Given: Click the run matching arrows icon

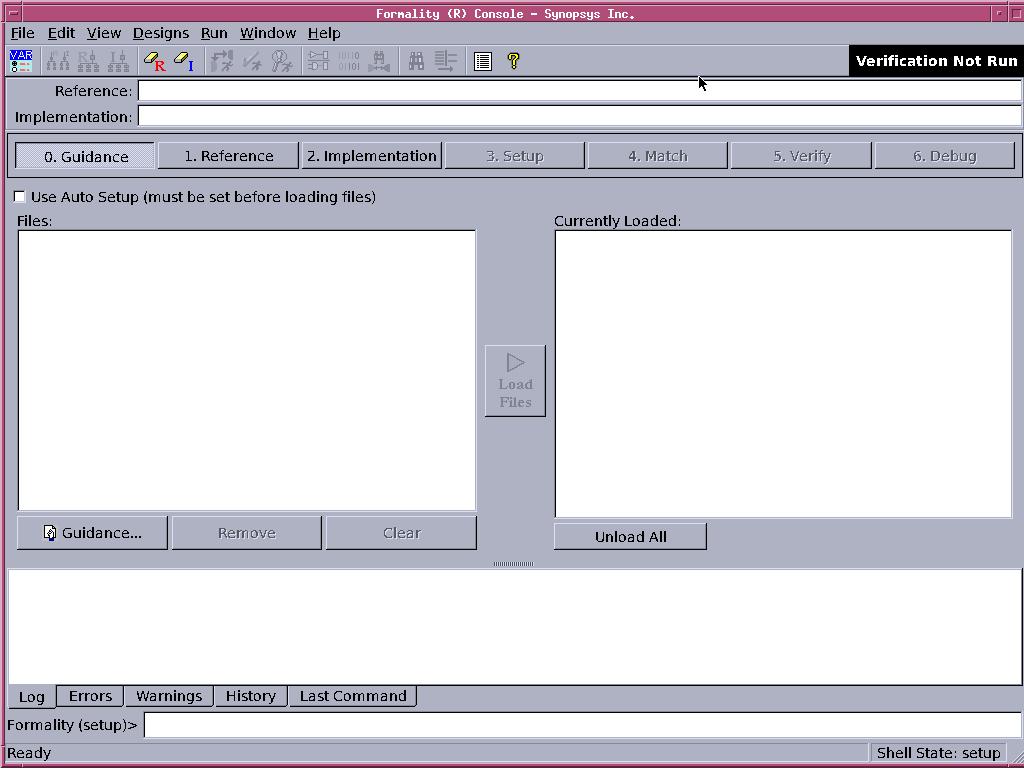Looking at the screenshot, I should click(222, 61).
